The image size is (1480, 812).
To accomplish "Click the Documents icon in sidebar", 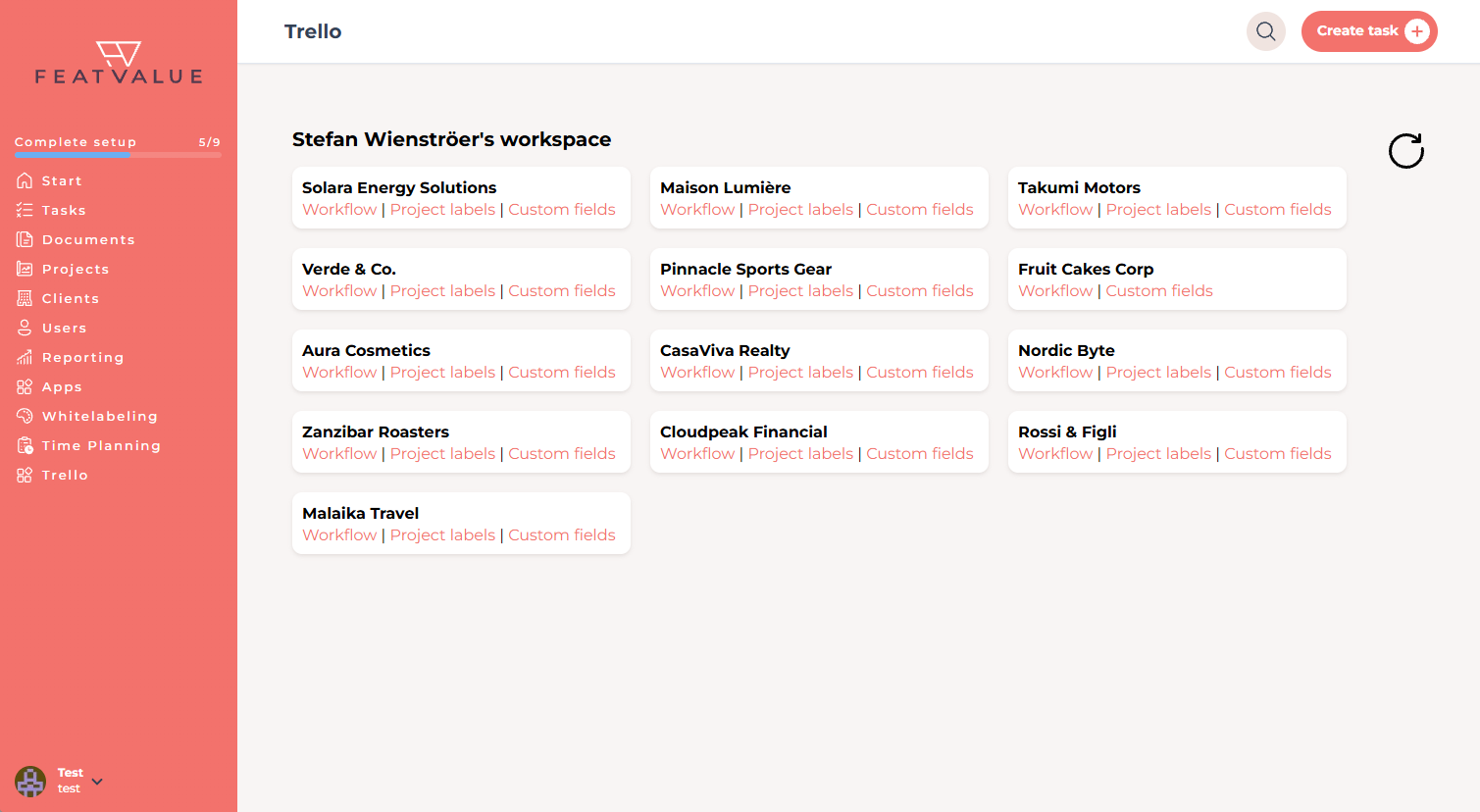I will [x=25, y=239].
